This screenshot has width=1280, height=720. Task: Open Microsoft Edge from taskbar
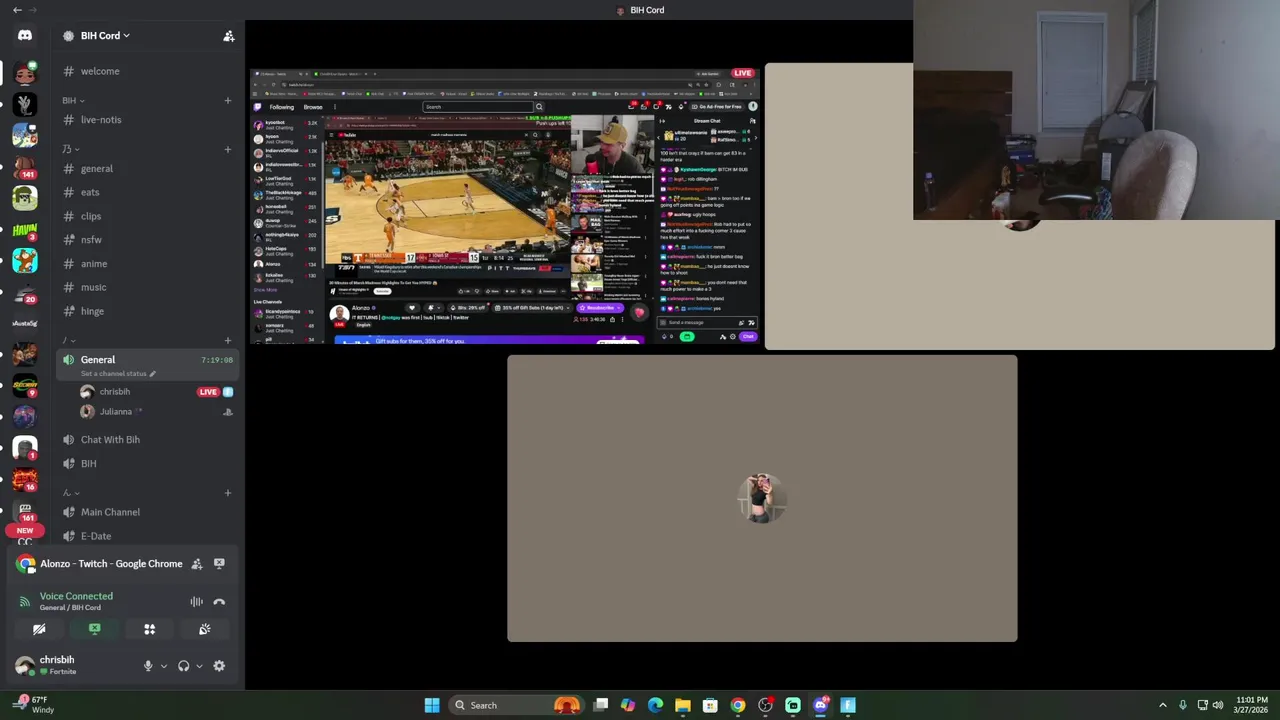pyautogui.click(x=656, y=705)
